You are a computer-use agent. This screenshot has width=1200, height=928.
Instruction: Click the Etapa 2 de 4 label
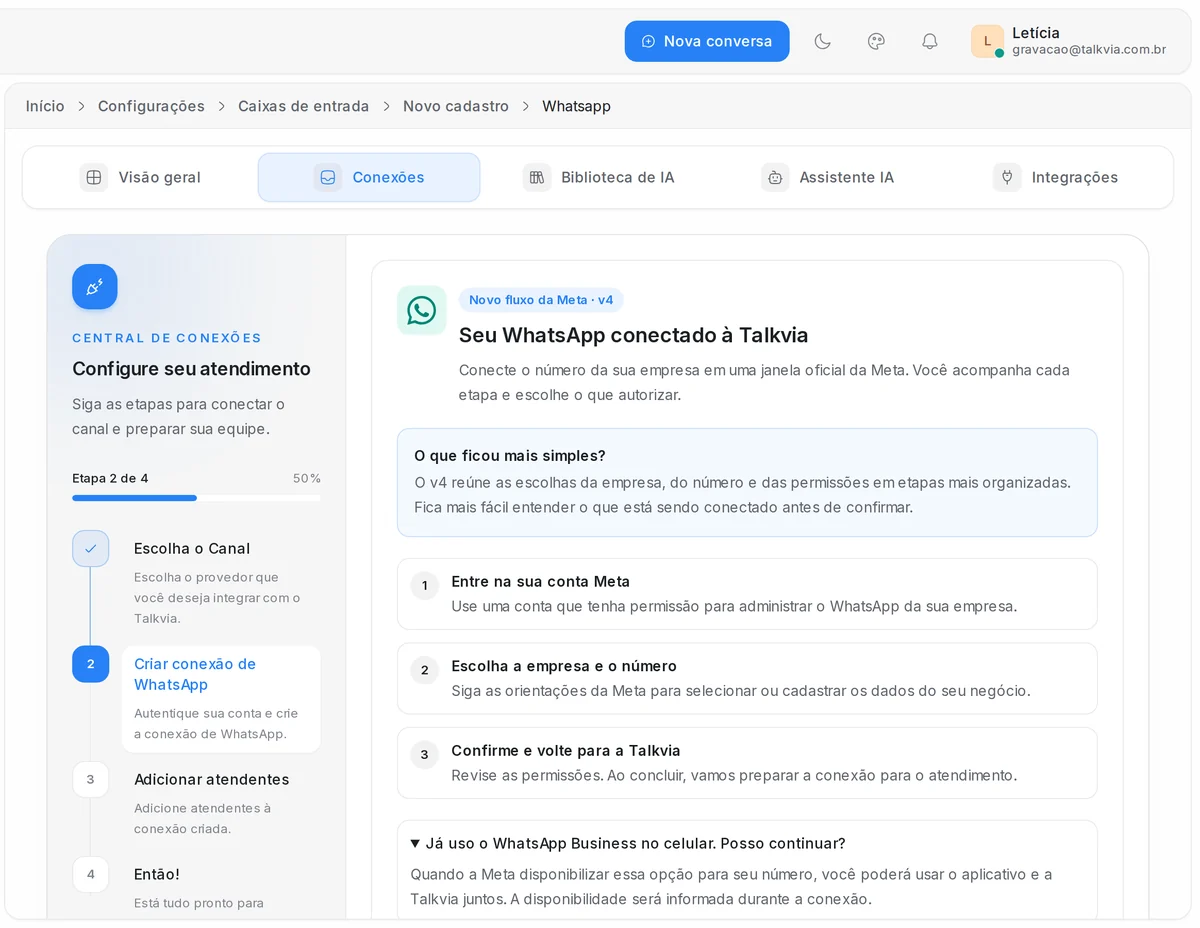pos(110,478)
